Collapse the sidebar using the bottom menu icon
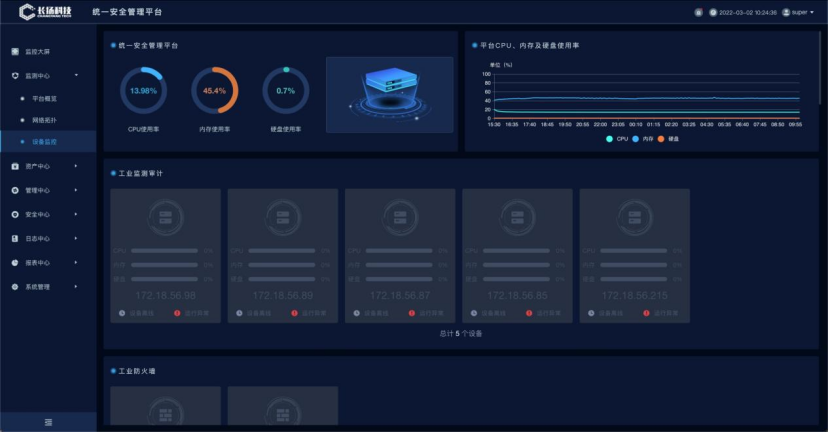This screenshot has width=828, height=433. click(48, 422)
